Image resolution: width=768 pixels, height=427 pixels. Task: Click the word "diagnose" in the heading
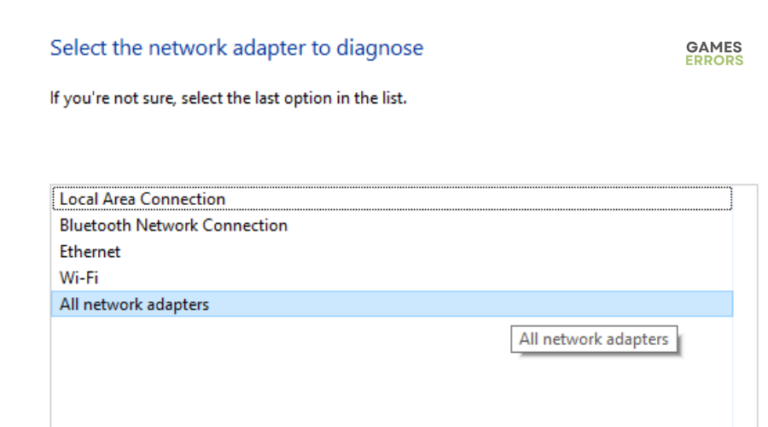(383, 48)
